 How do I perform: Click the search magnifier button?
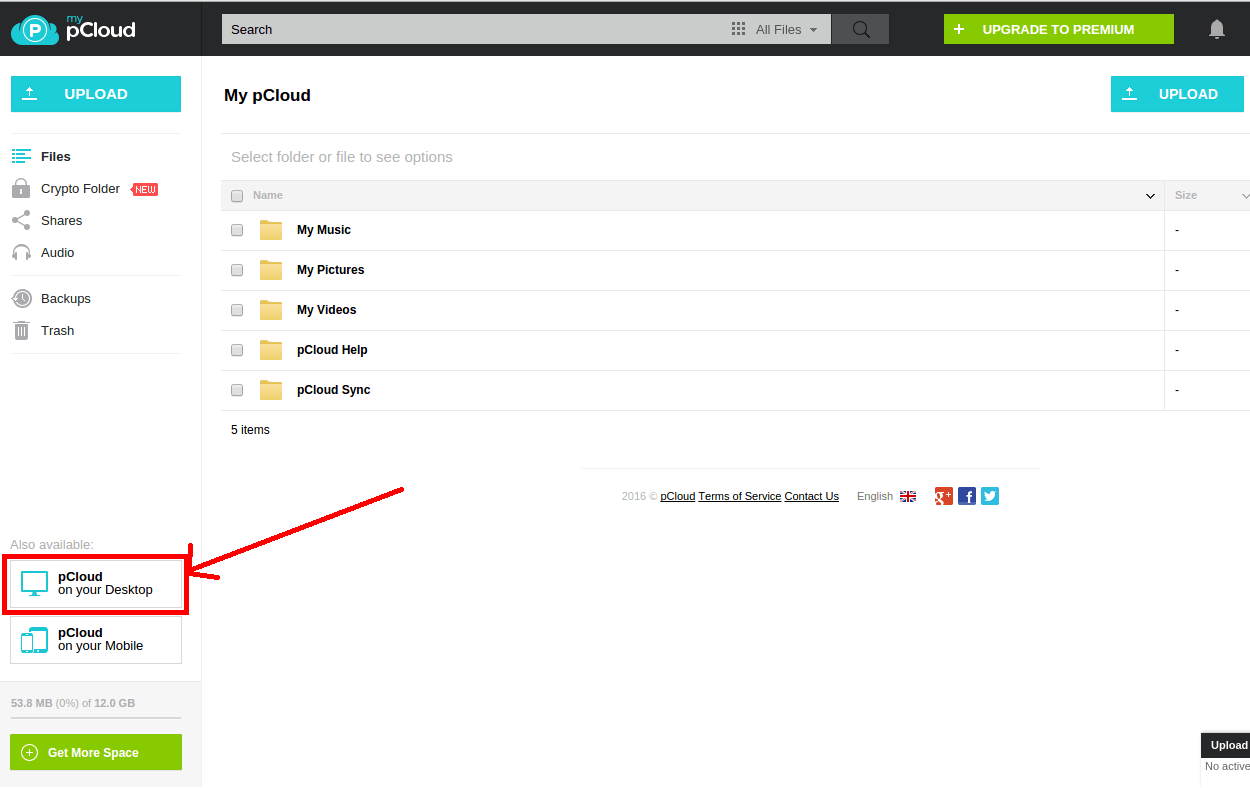[x=860, y=29]
